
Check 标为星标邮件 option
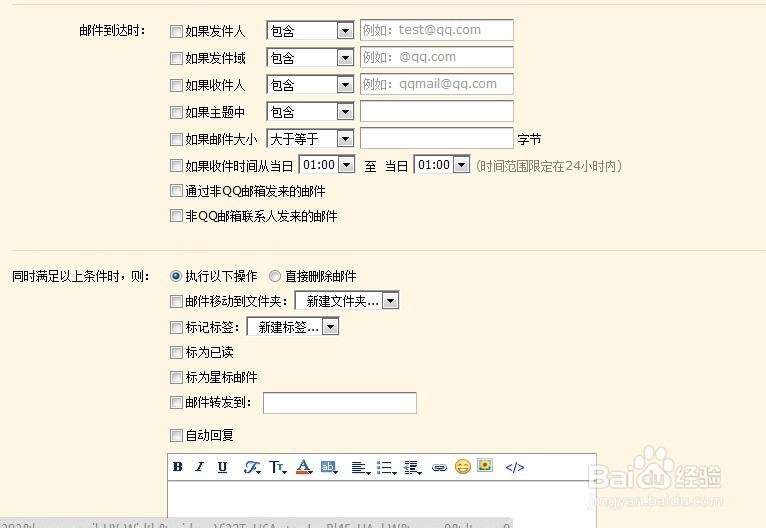coord(176,377)
